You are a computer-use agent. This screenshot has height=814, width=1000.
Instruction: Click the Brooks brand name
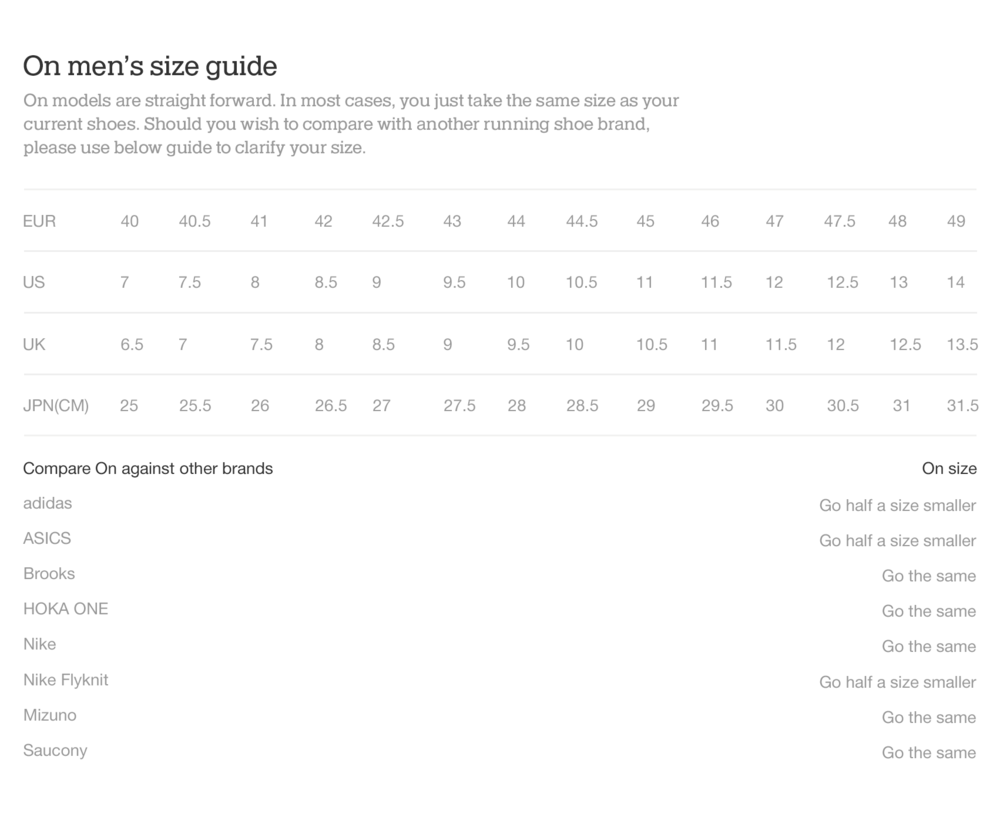[x=49, y=574]
